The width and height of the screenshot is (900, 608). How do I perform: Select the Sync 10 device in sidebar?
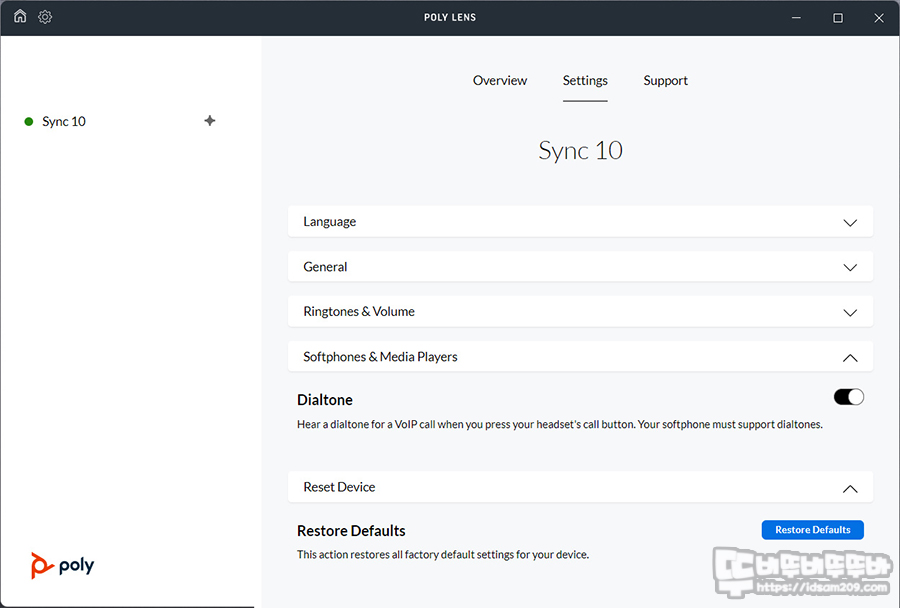pos(64,121)
